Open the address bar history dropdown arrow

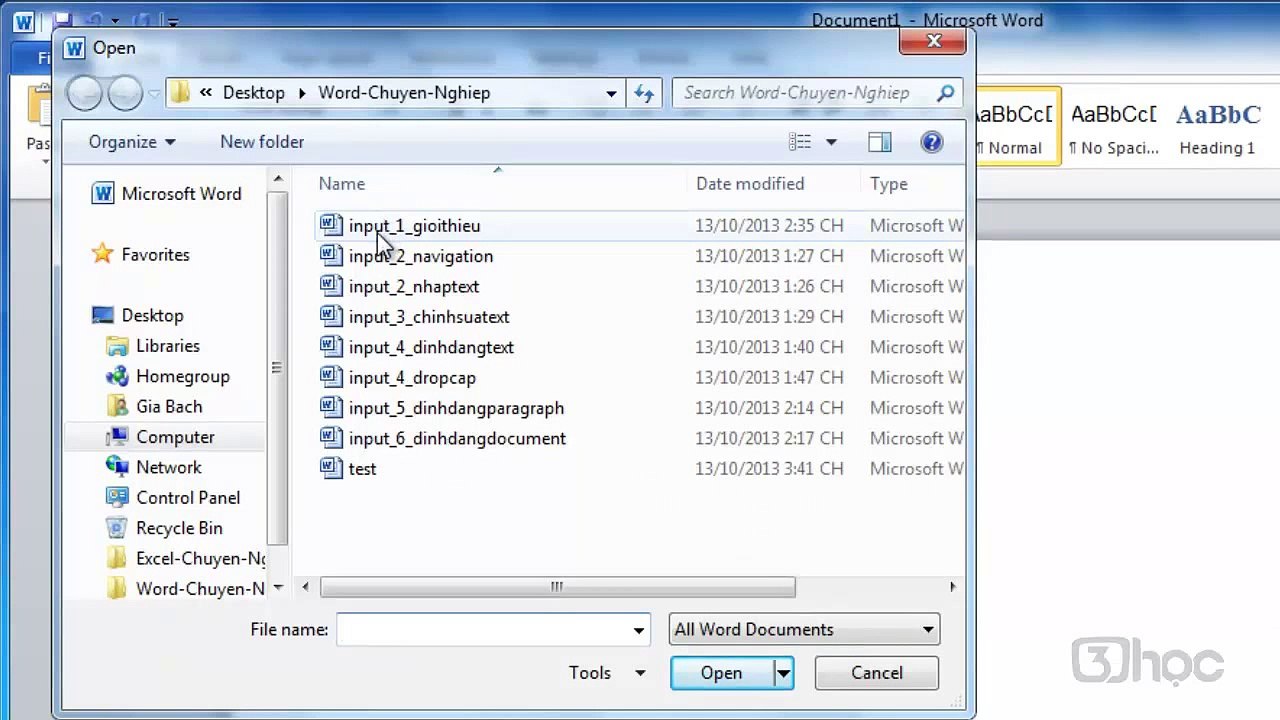click(611, 93)
